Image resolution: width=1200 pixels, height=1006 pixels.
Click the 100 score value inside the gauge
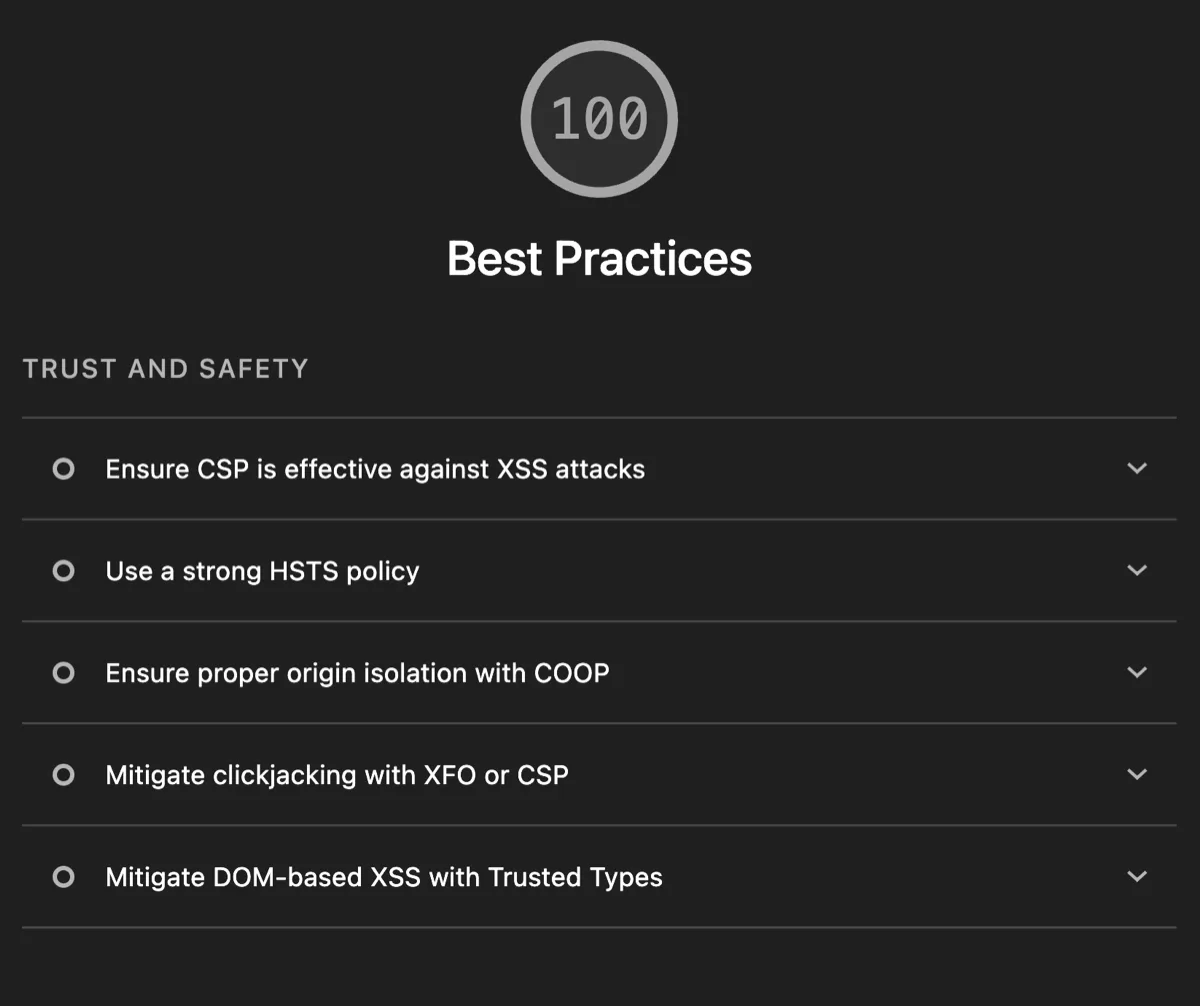tap(599, 117)
